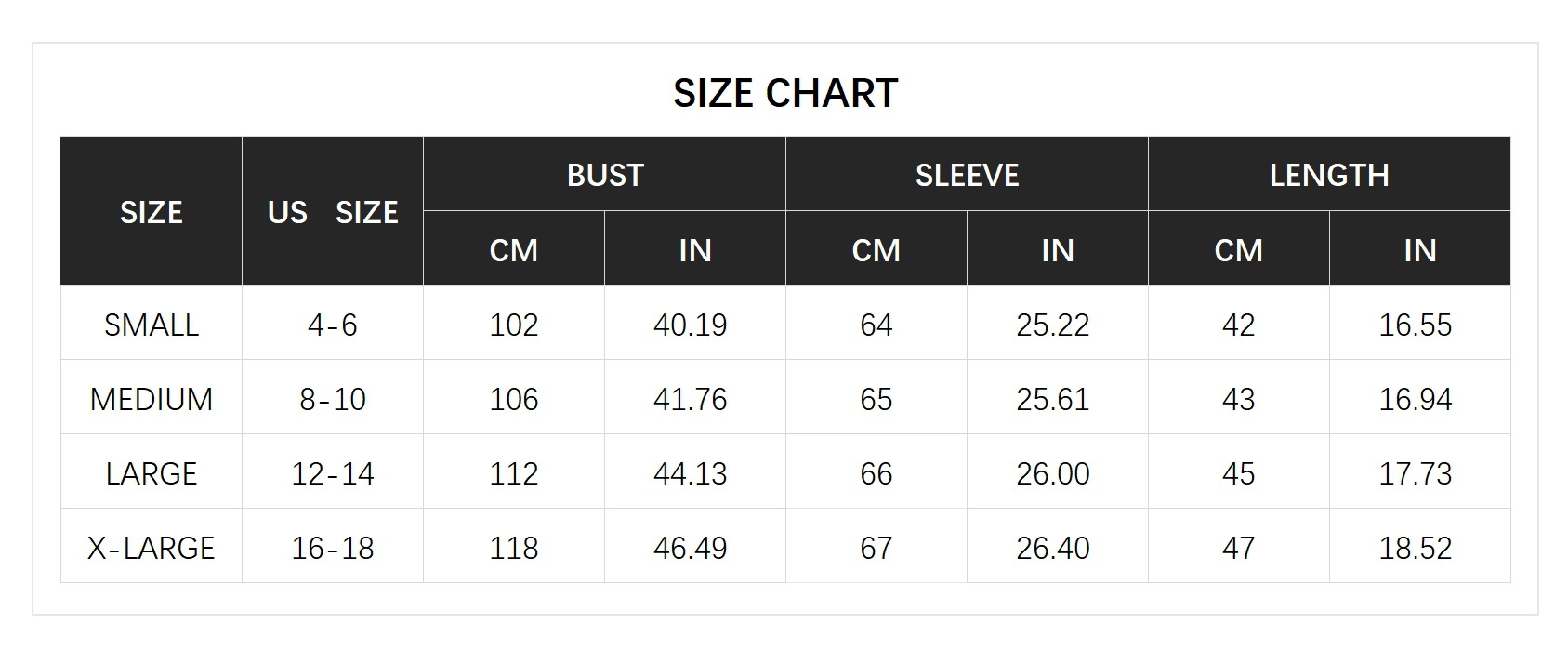Click the 4-6 US size cell
The image size is (1568, 664).
point(333,323)
